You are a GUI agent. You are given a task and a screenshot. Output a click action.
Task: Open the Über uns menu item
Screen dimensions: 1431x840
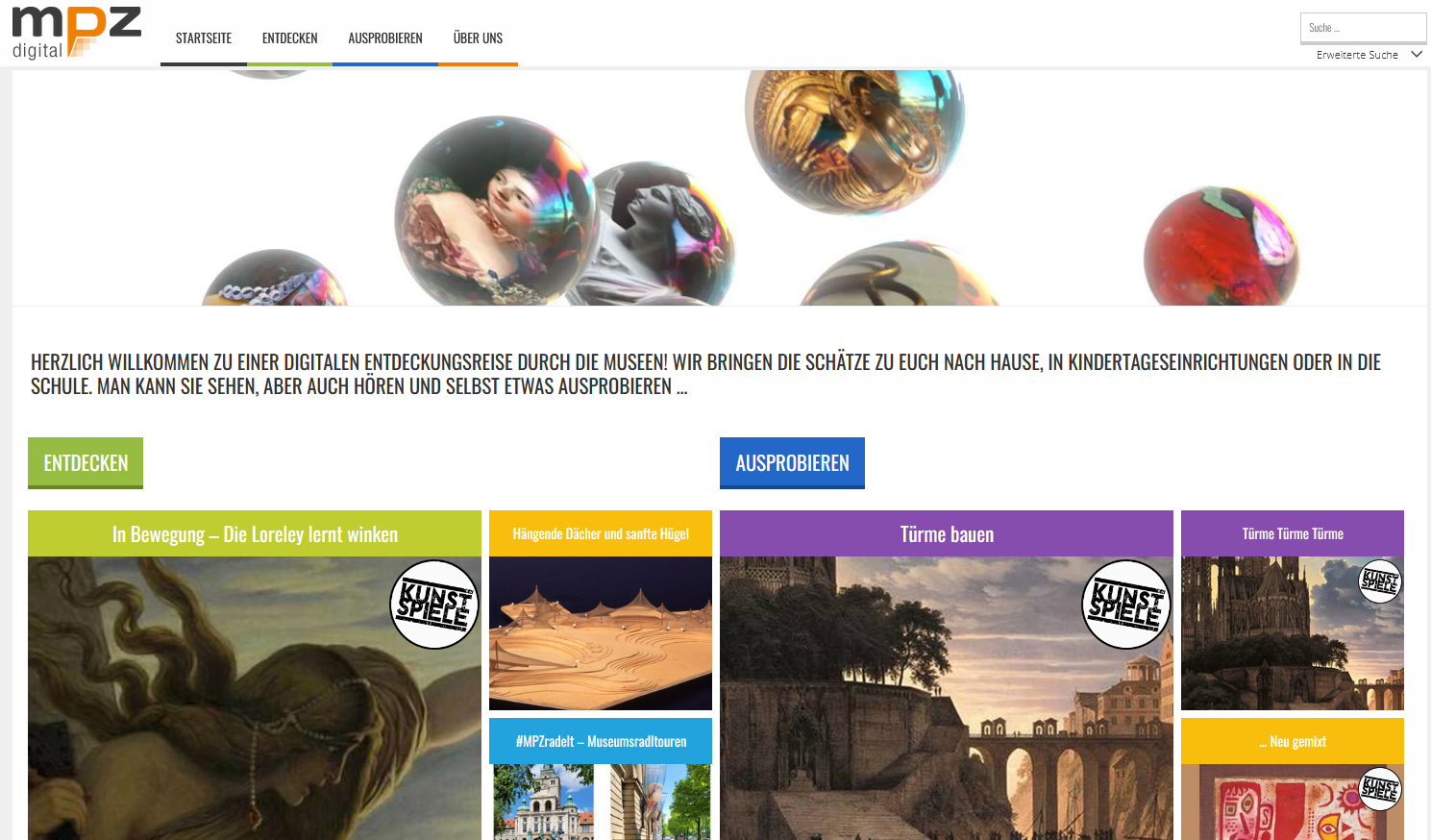(478, 38)
